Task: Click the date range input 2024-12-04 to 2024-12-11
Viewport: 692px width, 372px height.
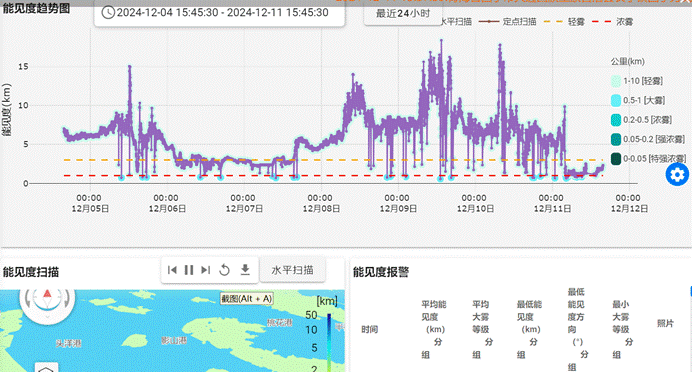Action: [x=219, y=13]
